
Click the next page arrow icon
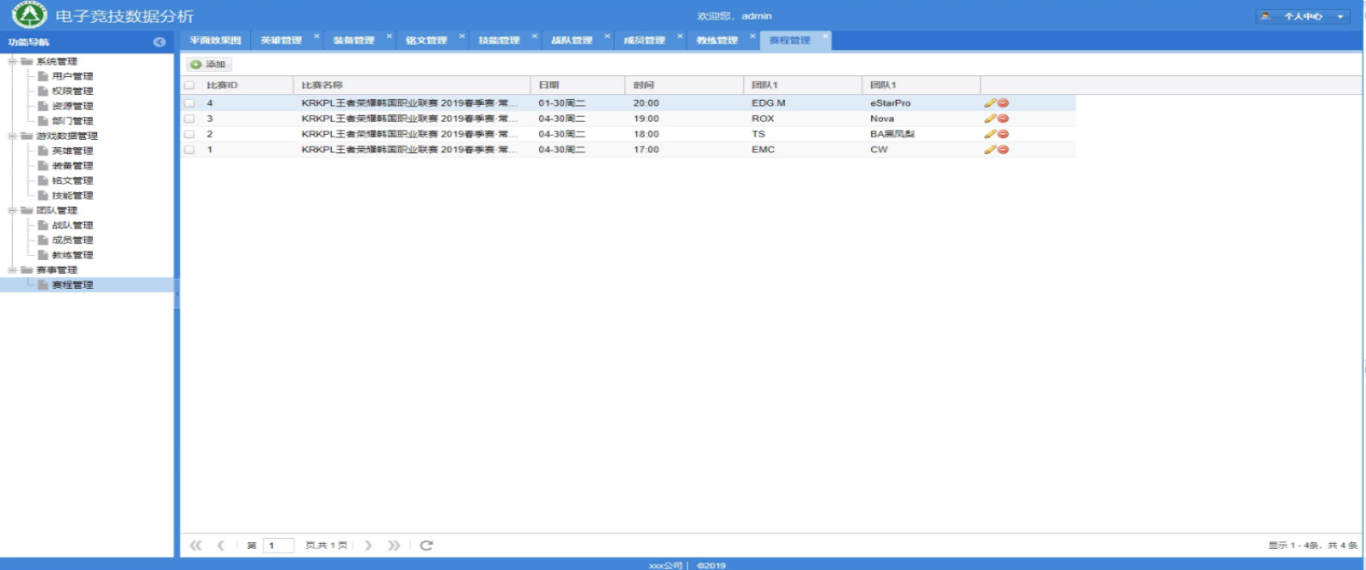click(x=368, y=545)
